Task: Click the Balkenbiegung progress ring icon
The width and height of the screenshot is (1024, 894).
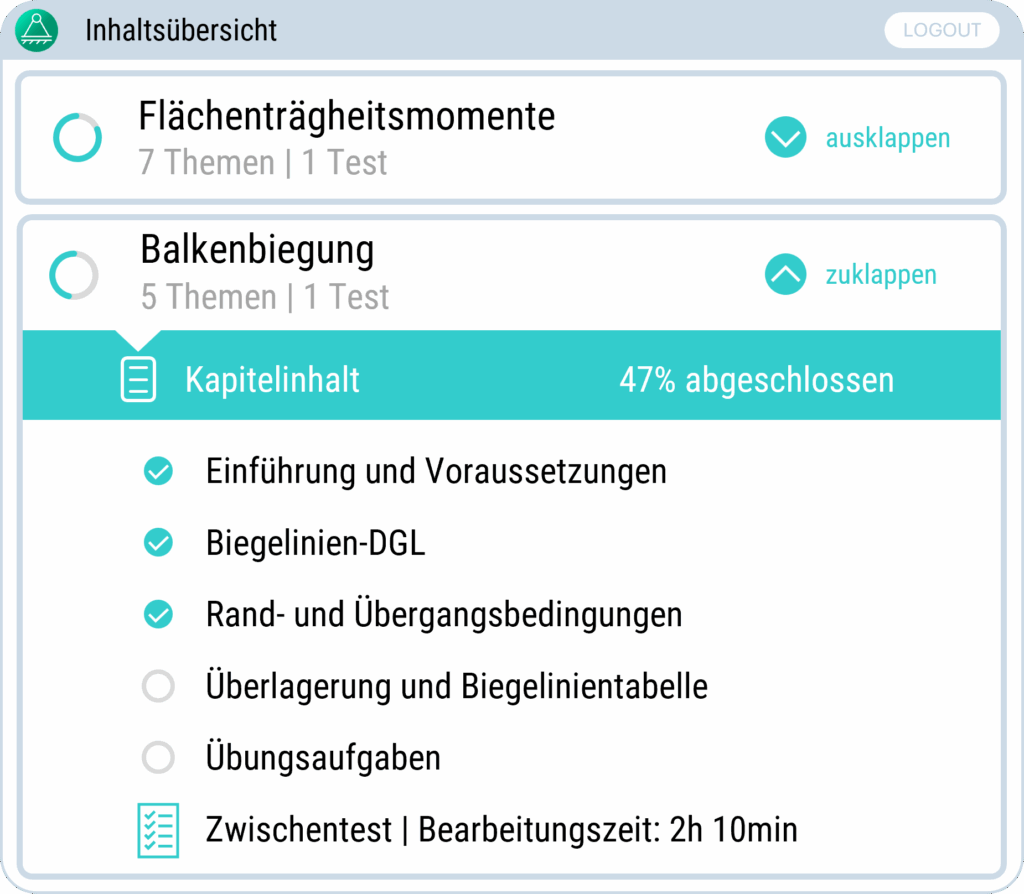Action: (x=74, y=275)
